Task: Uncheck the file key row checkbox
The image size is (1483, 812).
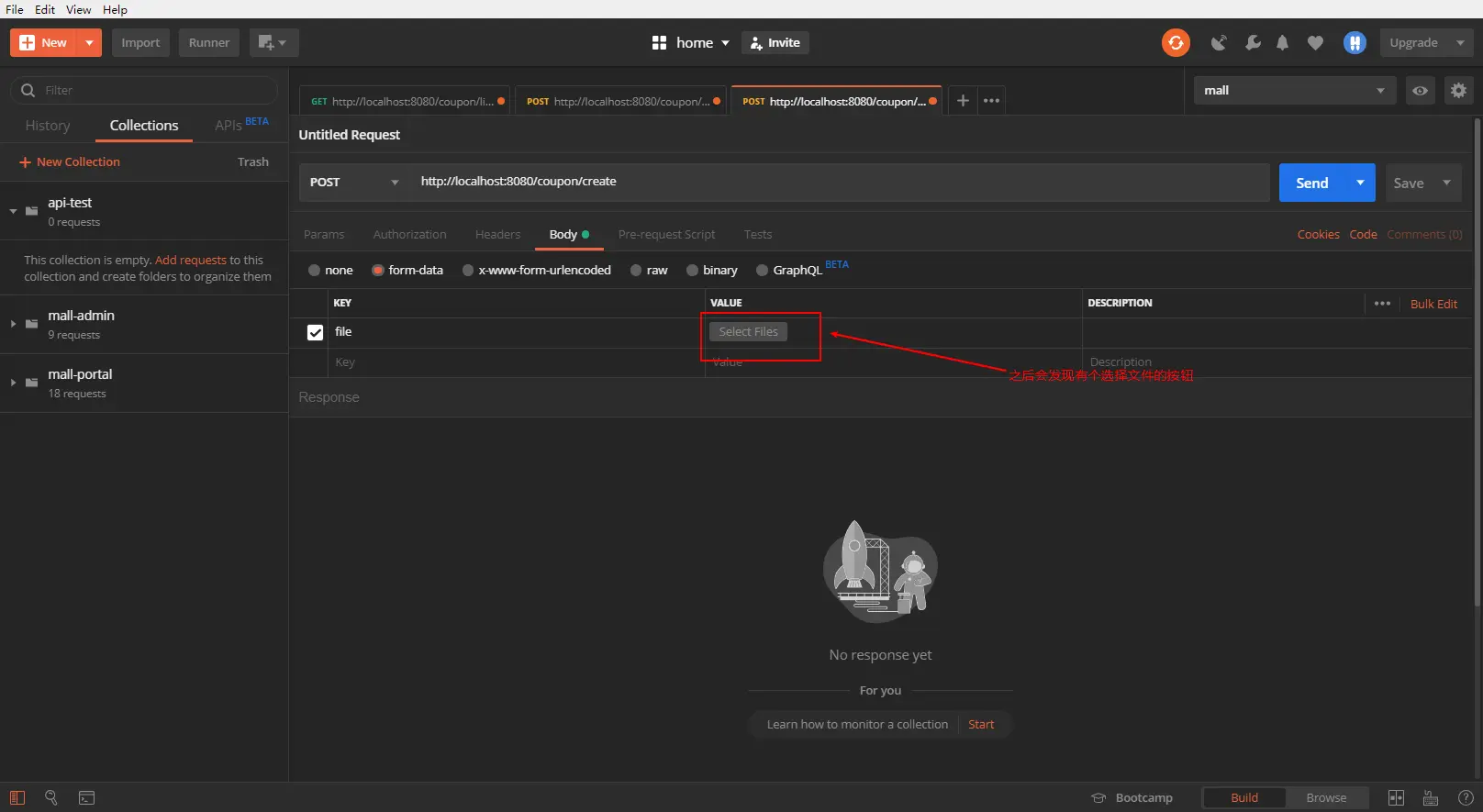Action: [x=315, y=332]
